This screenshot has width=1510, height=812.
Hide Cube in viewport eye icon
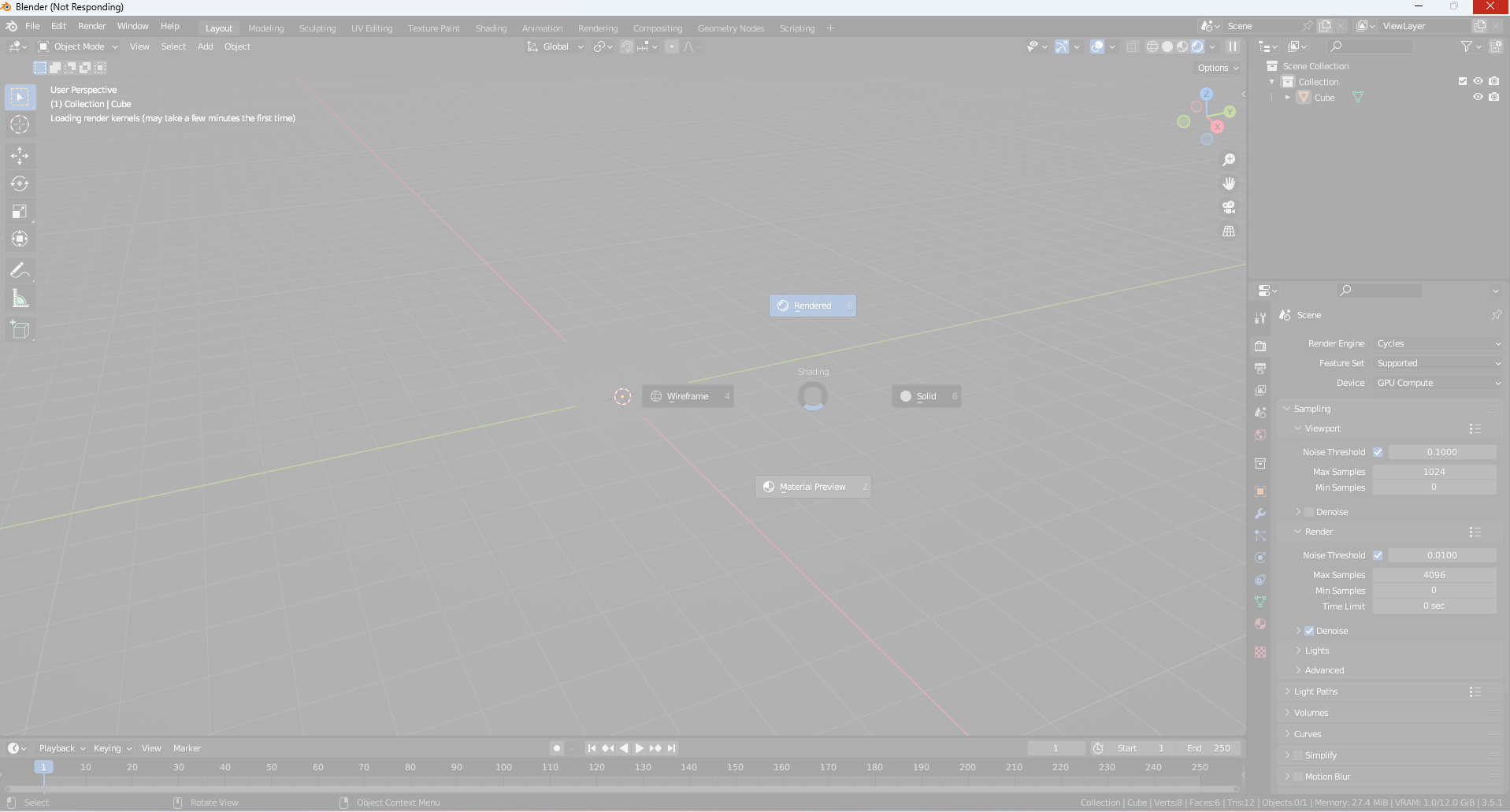[x=1478, y=97]
